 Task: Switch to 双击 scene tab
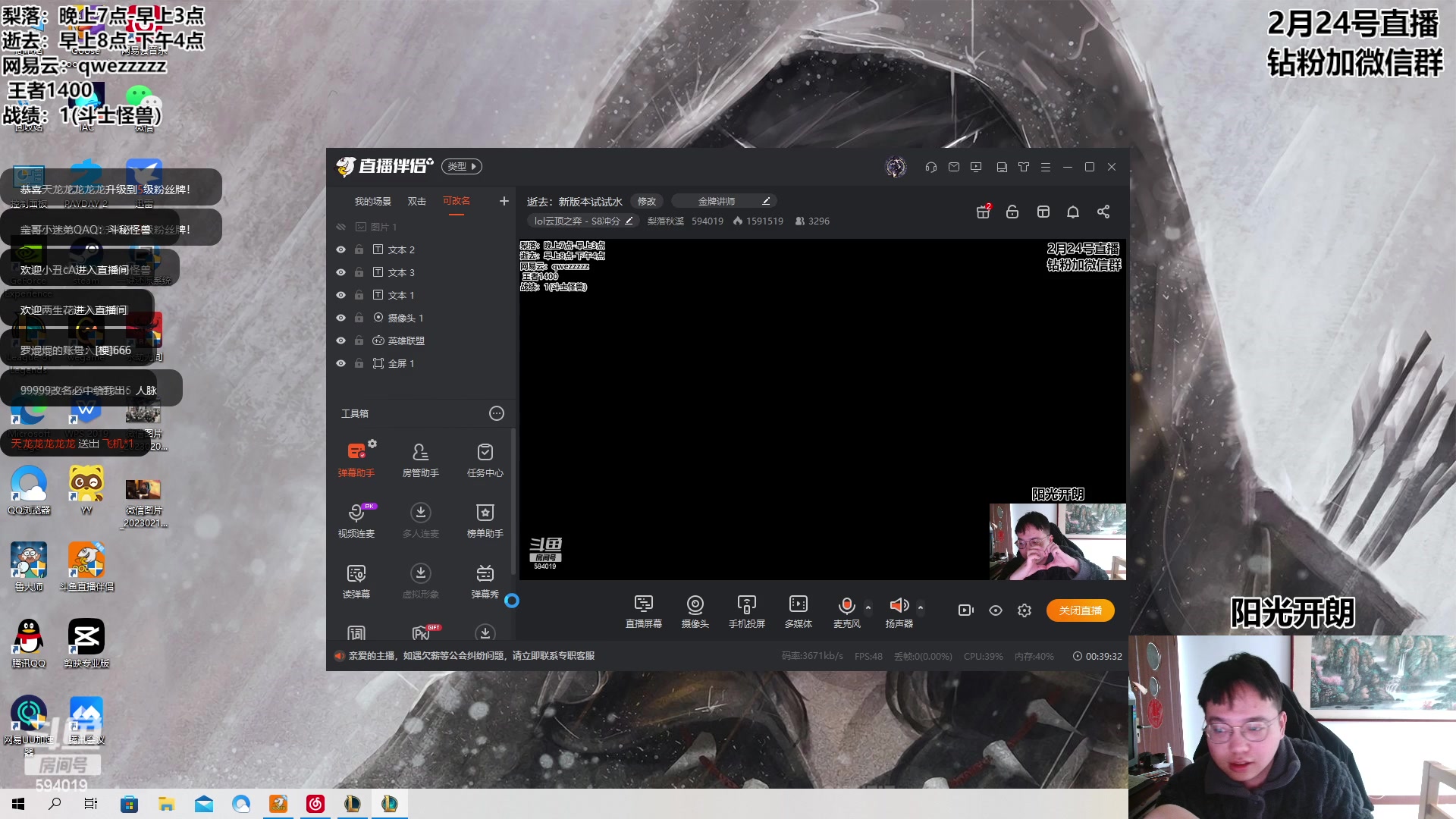416,201
